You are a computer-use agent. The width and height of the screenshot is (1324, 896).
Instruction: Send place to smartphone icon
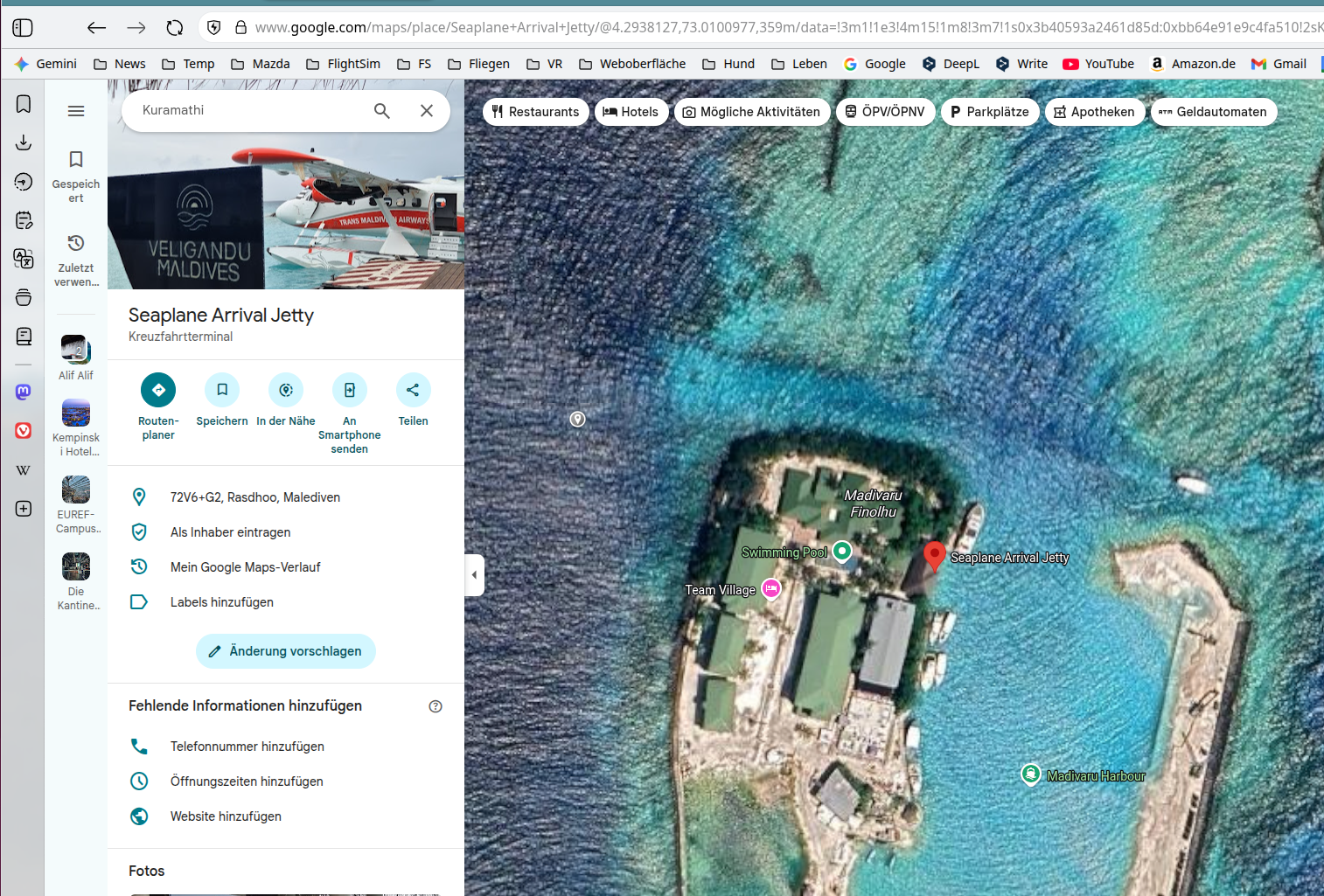tap(350, 390)
